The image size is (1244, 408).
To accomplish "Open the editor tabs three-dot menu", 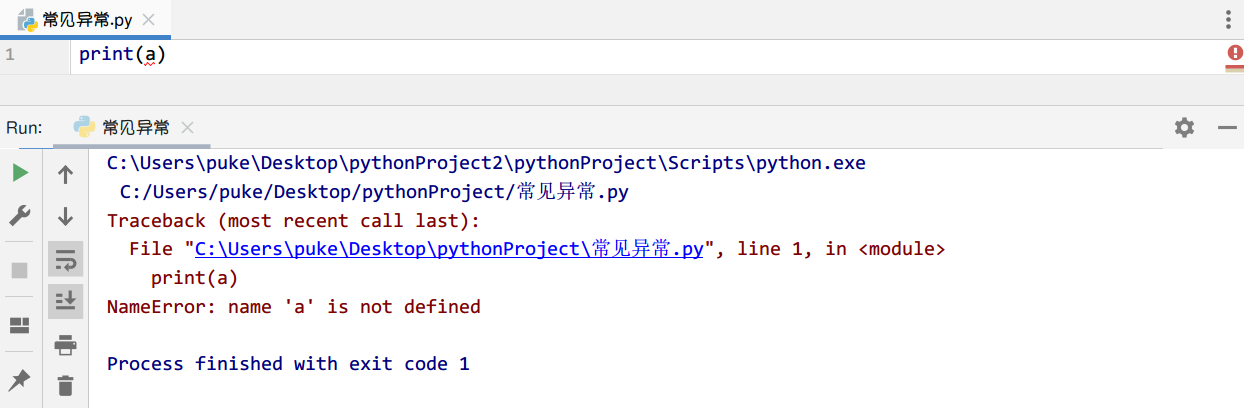I will click(x=1229, y=19).
